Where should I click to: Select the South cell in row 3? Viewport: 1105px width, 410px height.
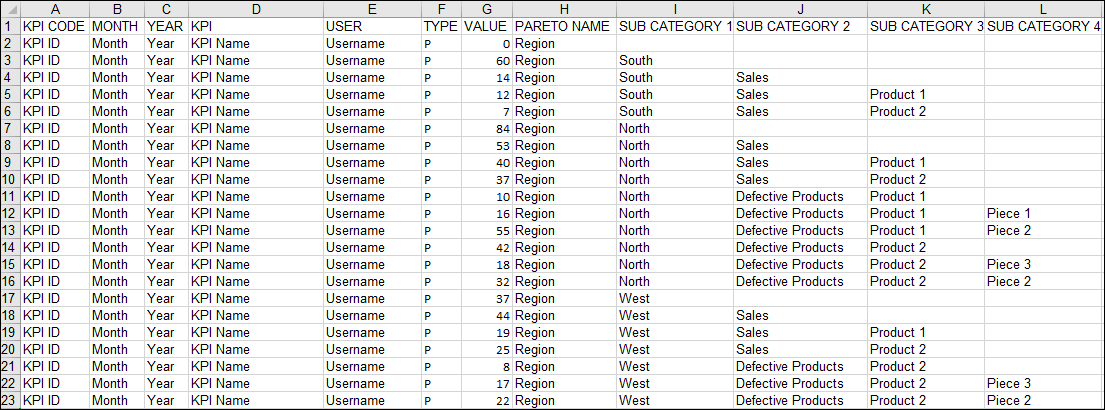point(674,61)
